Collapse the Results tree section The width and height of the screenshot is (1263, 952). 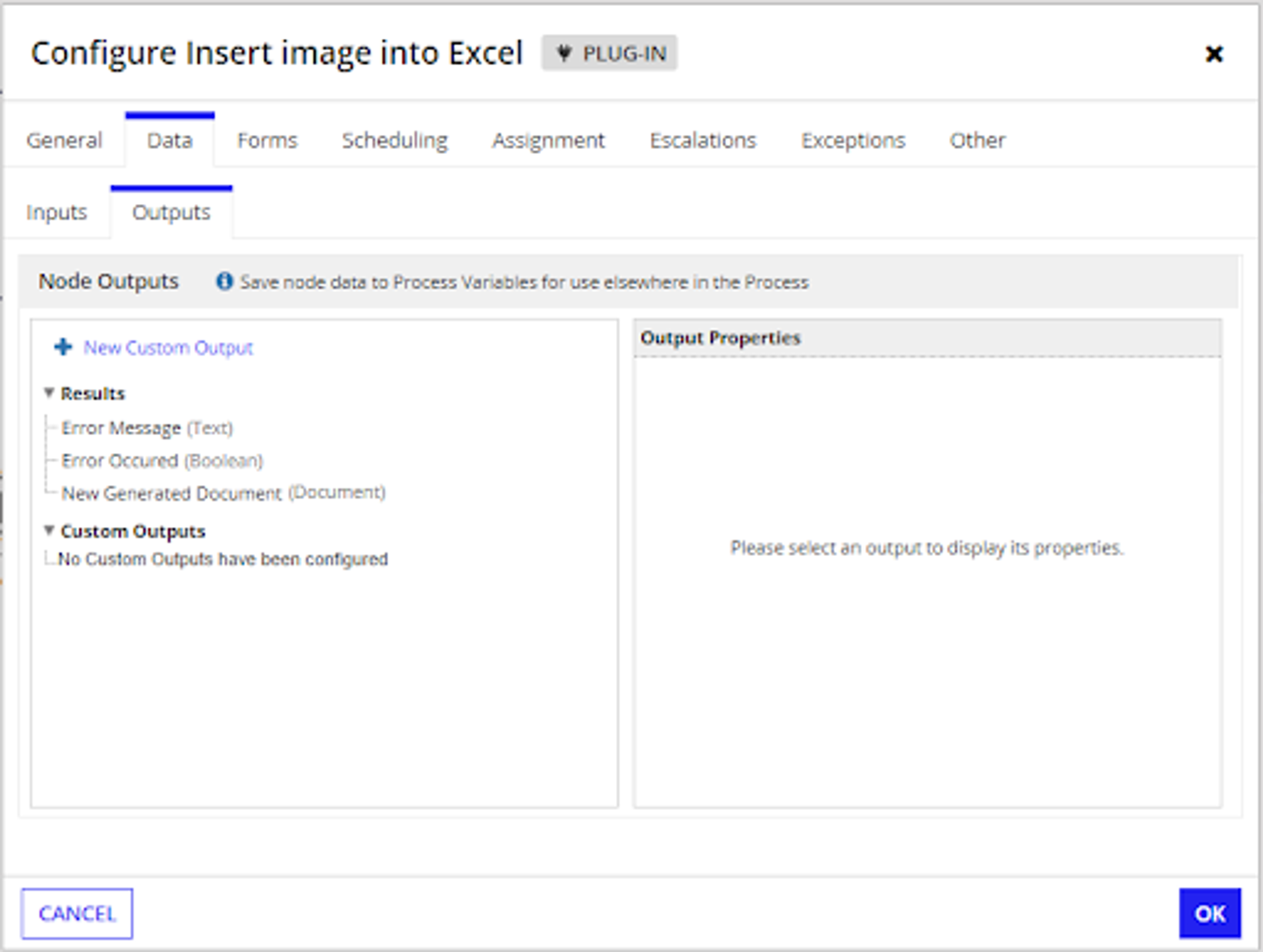click(49, 393)
